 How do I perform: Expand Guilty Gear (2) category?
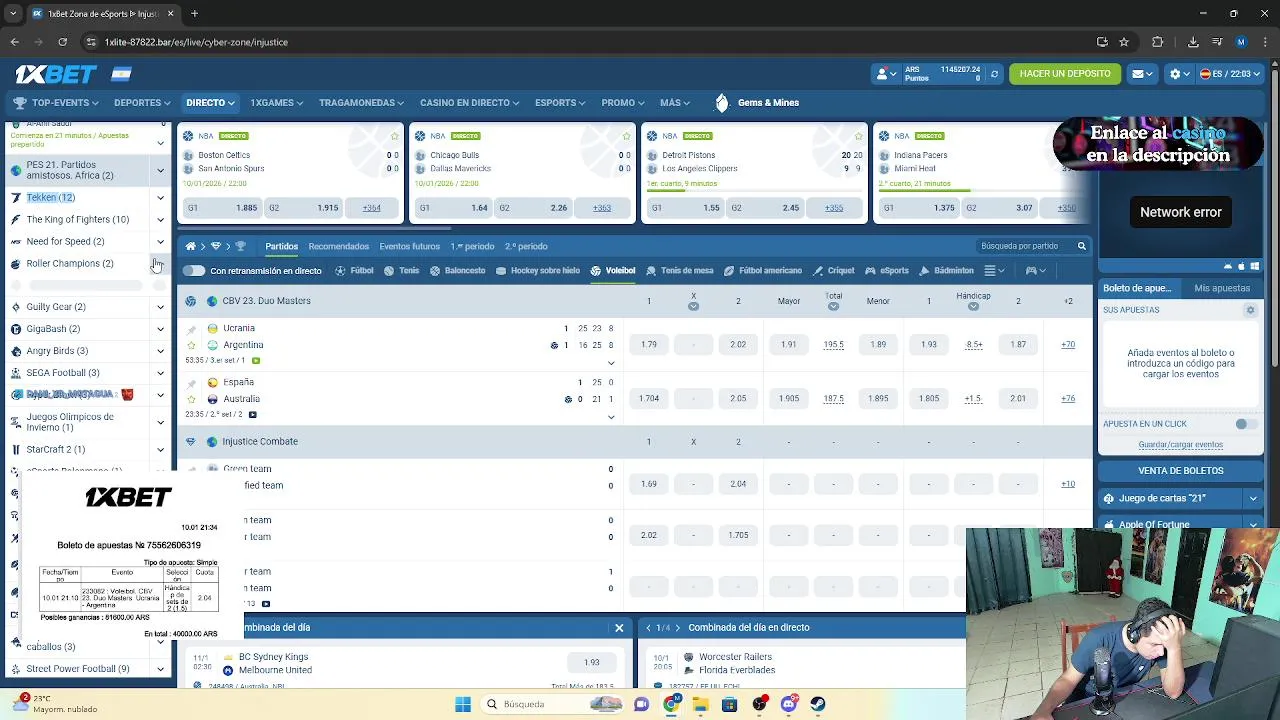[x=160, y=307]
